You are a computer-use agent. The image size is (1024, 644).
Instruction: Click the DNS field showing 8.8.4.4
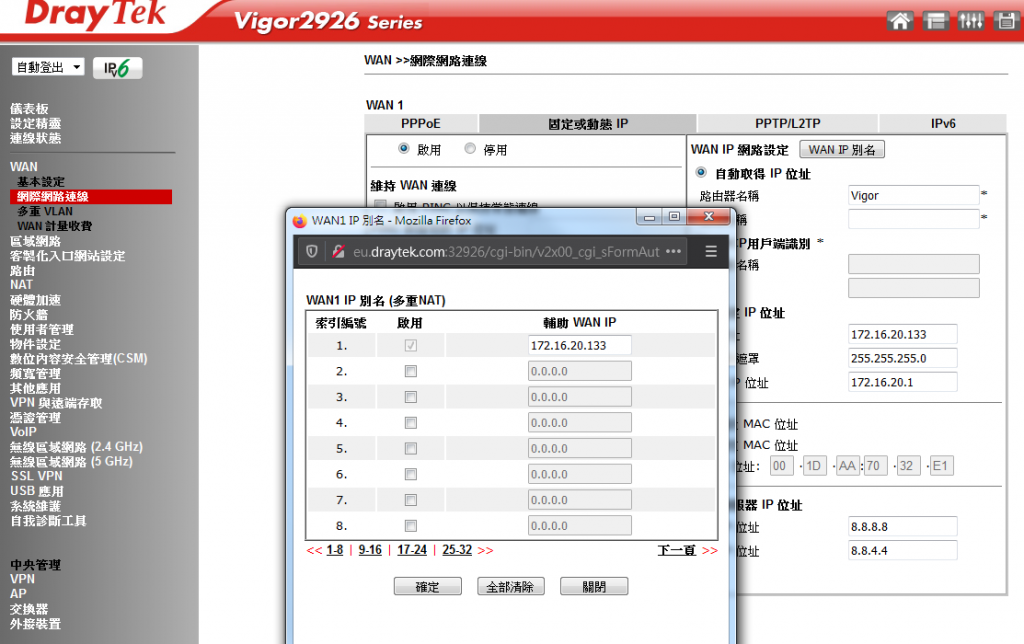point(903,551)
